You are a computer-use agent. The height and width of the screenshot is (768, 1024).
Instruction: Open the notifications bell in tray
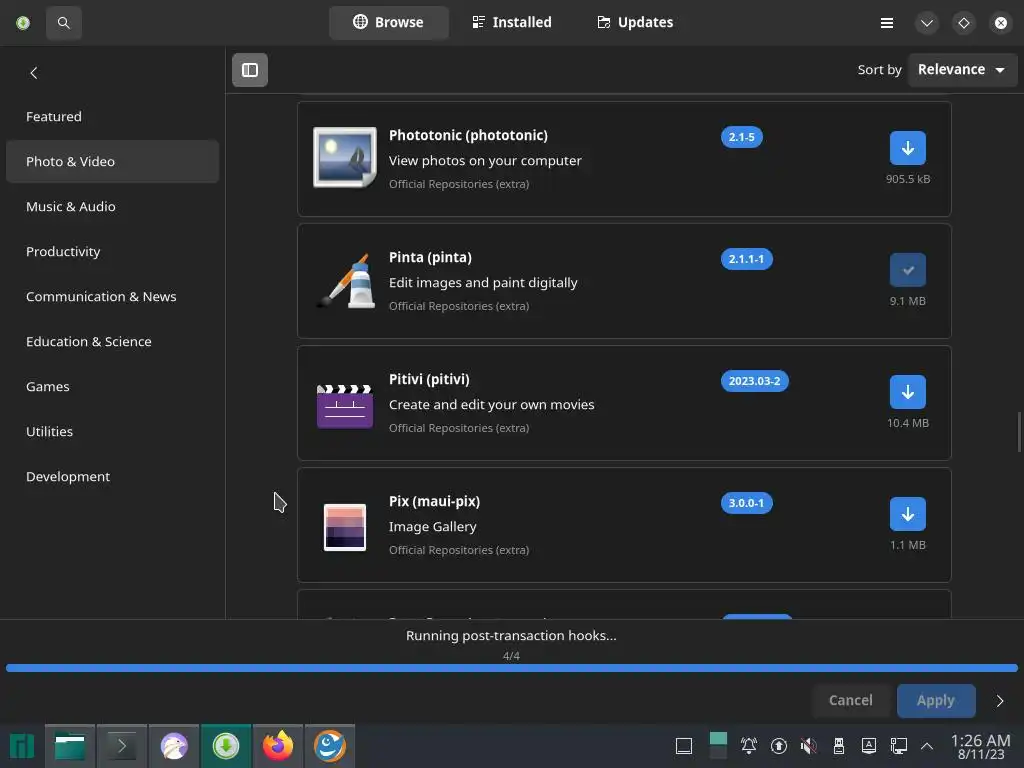[x=749, y=746]
